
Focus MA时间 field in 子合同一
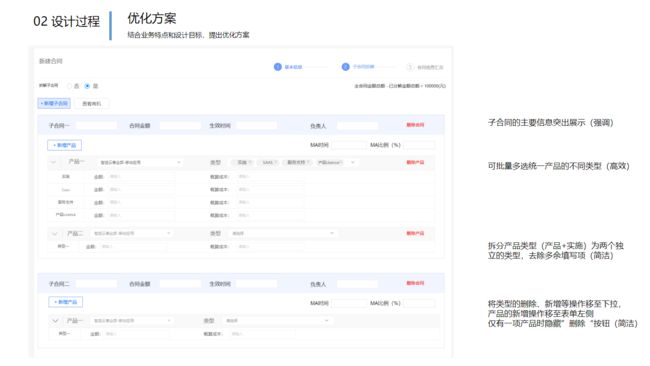349,145
